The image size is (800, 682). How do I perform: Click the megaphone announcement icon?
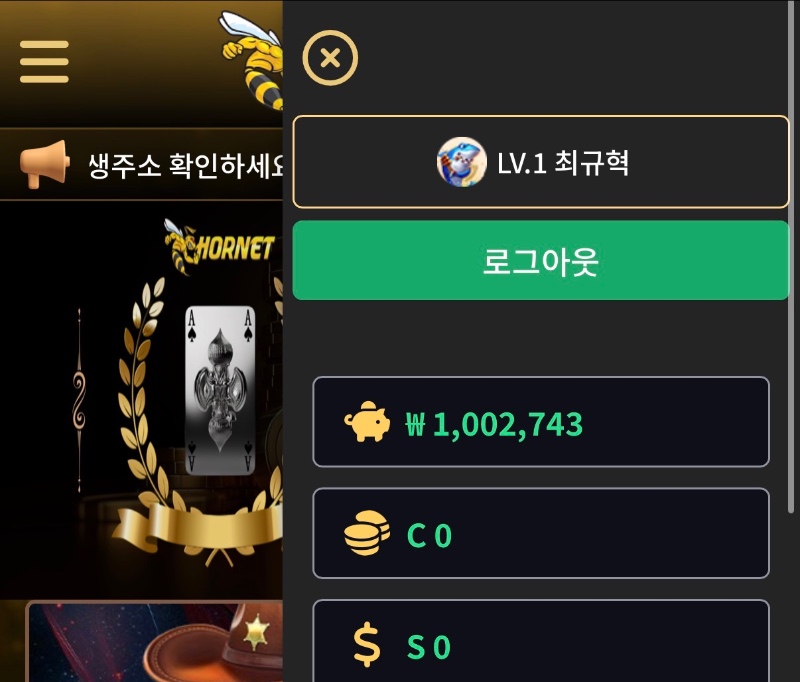click(x=44, y=164)
